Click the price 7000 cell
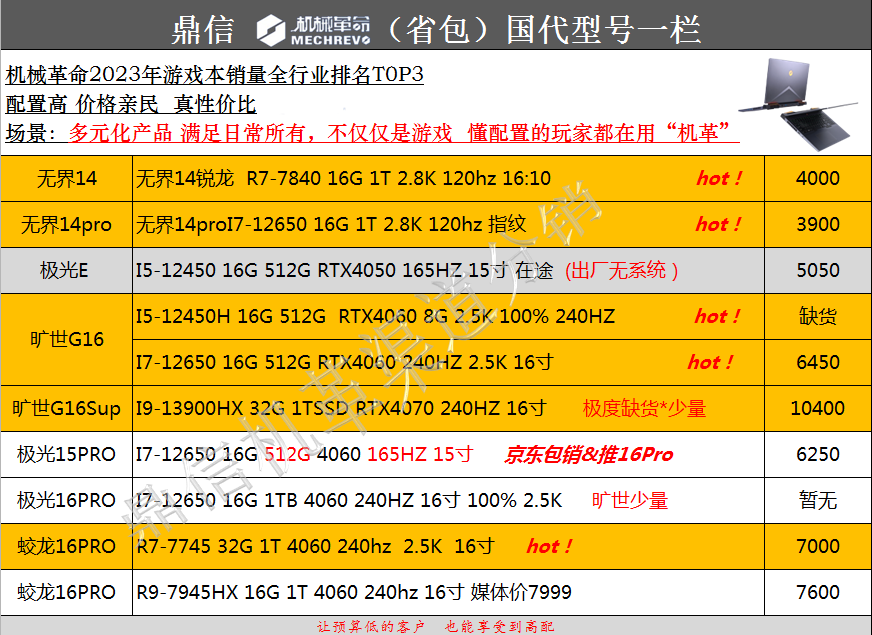Screen dimensions: 872x635 [x=818, y=547]
